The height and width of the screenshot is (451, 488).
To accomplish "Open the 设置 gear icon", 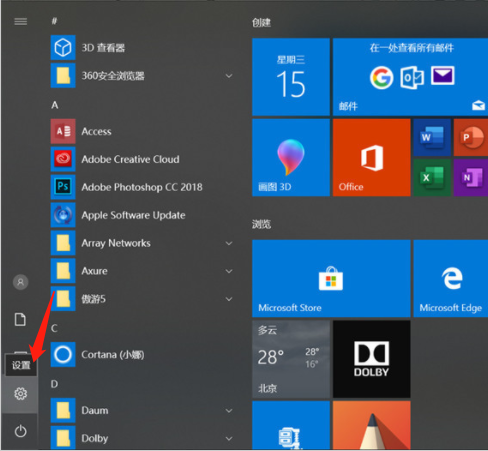I will coord(21,394).
